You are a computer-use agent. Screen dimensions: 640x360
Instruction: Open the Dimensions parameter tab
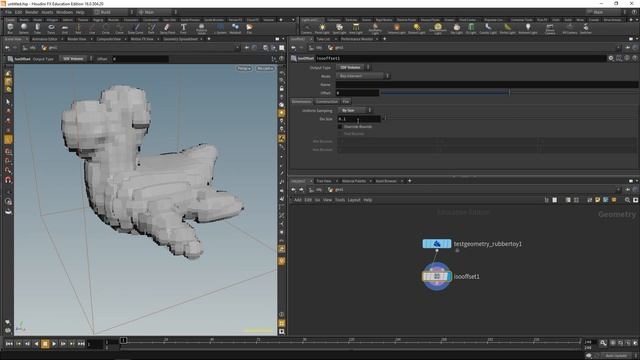tap(302, 102)
